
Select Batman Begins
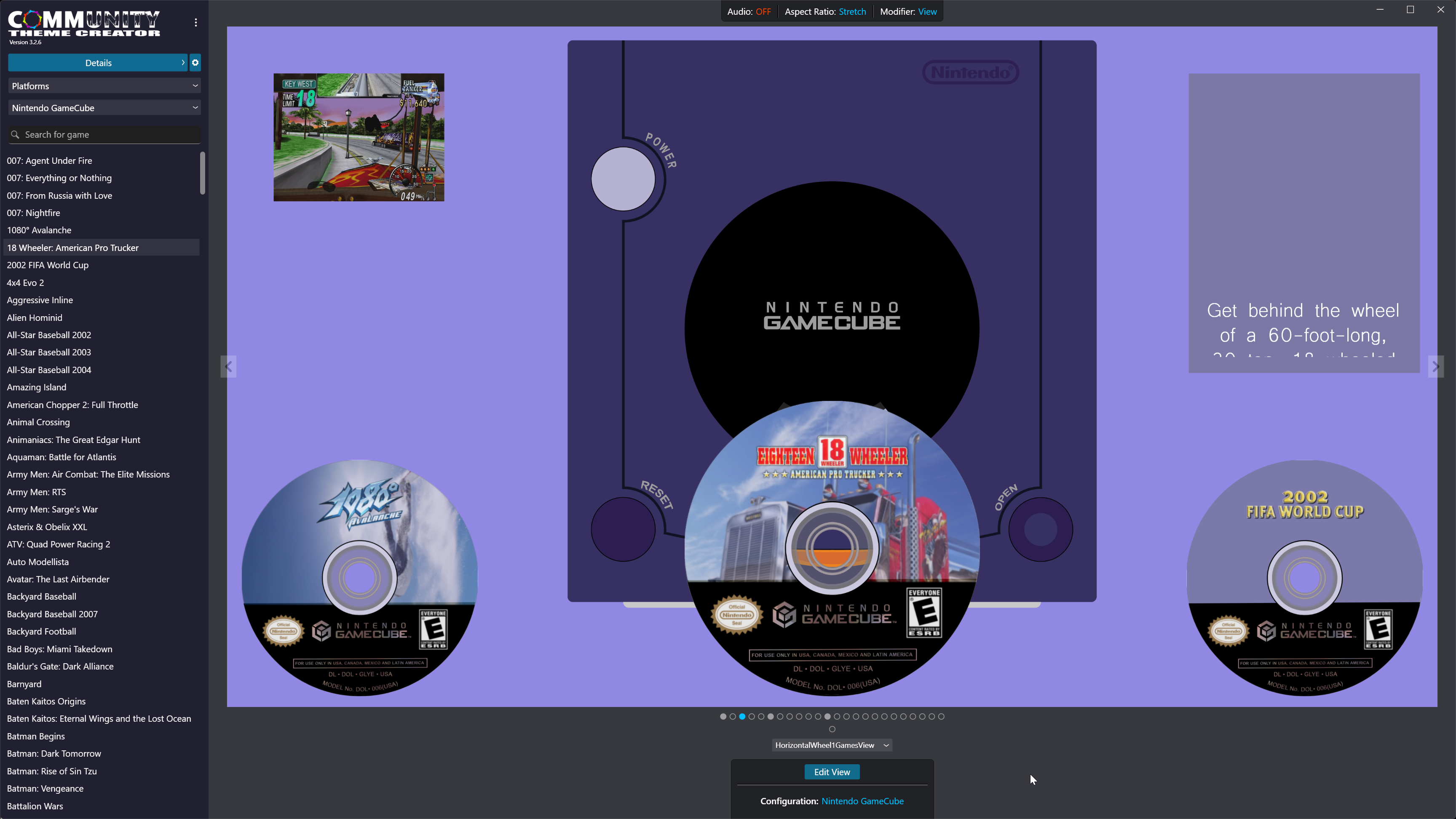(36, 736)
